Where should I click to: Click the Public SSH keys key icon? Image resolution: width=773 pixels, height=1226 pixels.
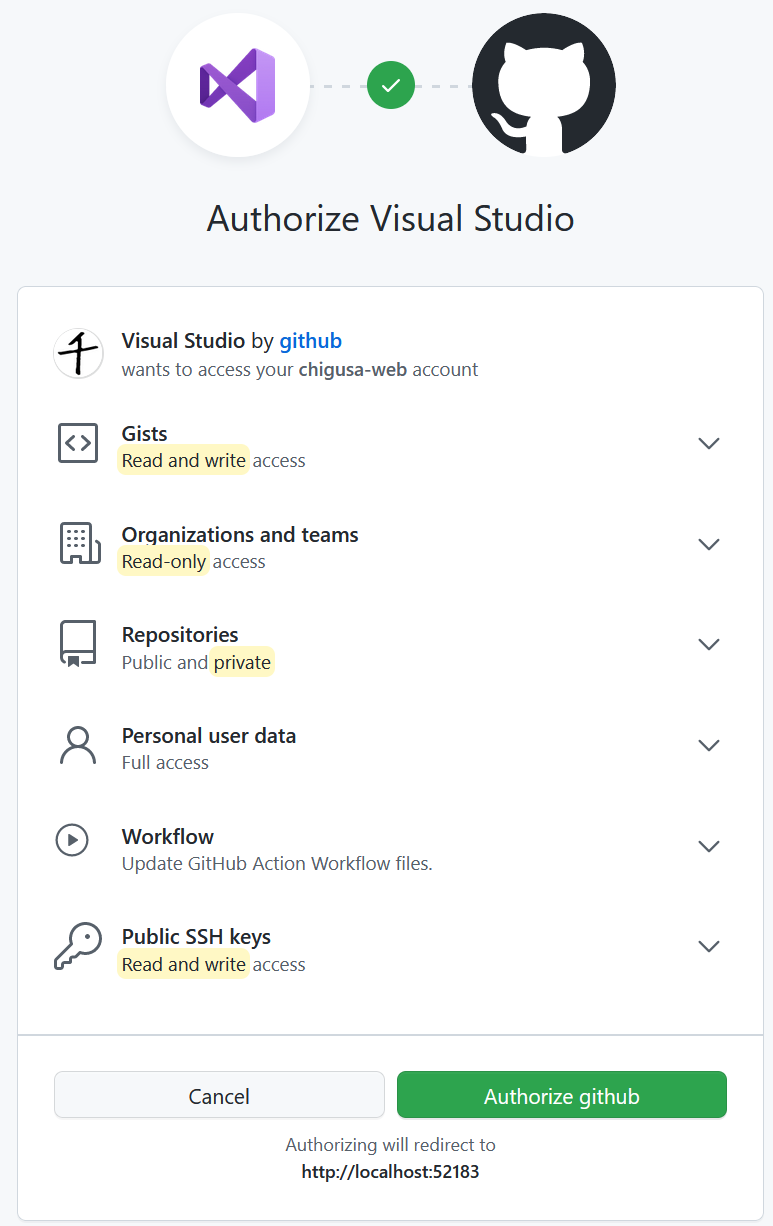coord(78,946)
